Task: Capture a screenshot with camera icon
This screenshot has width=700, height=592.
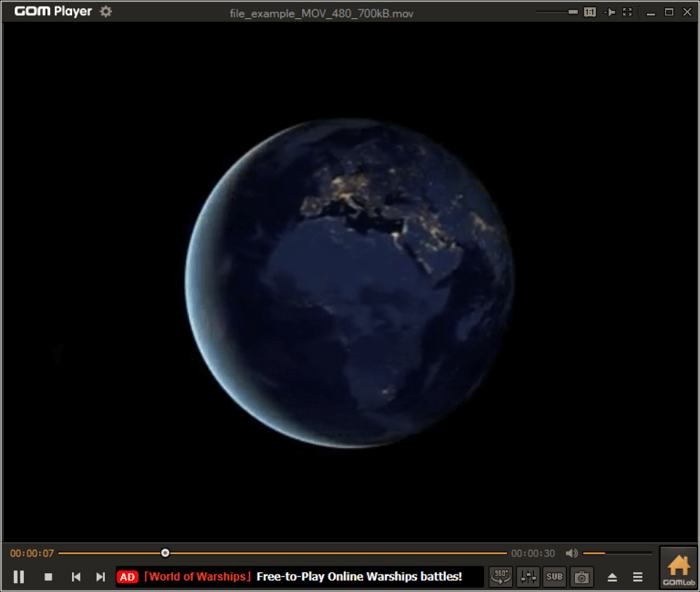Action: pos(582,577)
